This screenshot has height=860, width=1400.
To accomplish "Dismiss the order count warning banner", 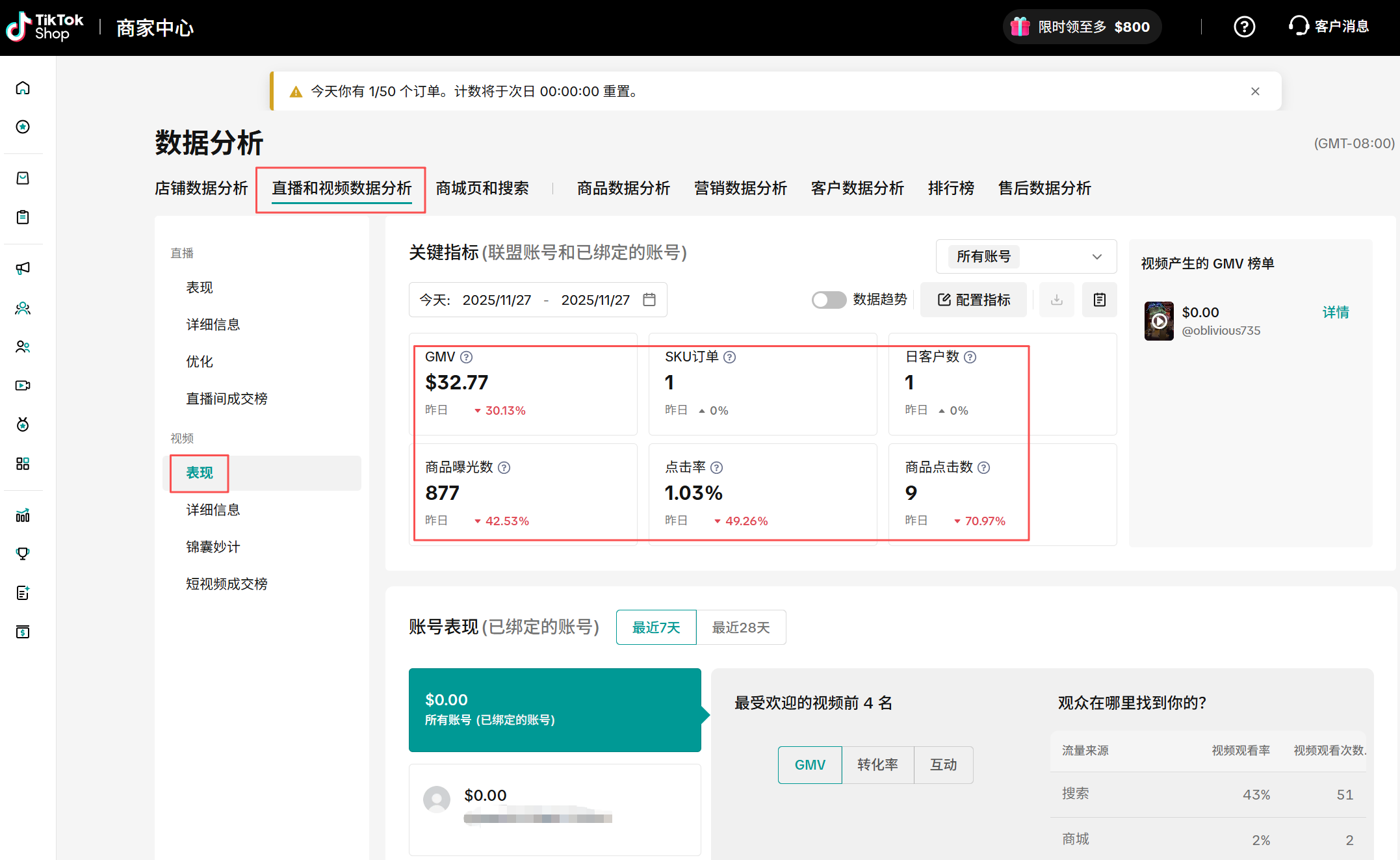I will click(1255, 92).
